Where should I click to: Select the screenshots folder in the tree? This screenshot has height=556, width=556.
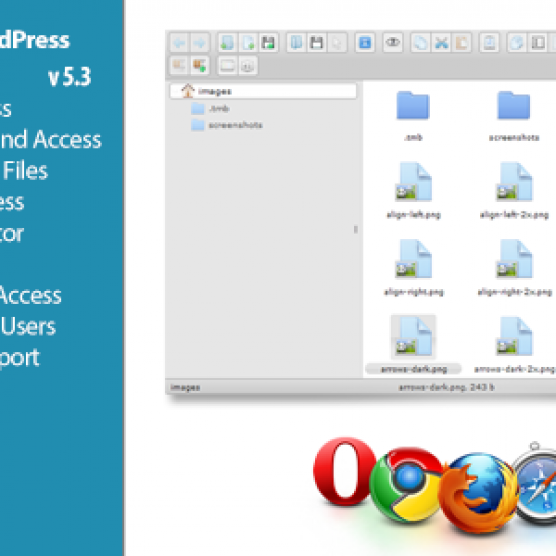click(x=227, y=125)
